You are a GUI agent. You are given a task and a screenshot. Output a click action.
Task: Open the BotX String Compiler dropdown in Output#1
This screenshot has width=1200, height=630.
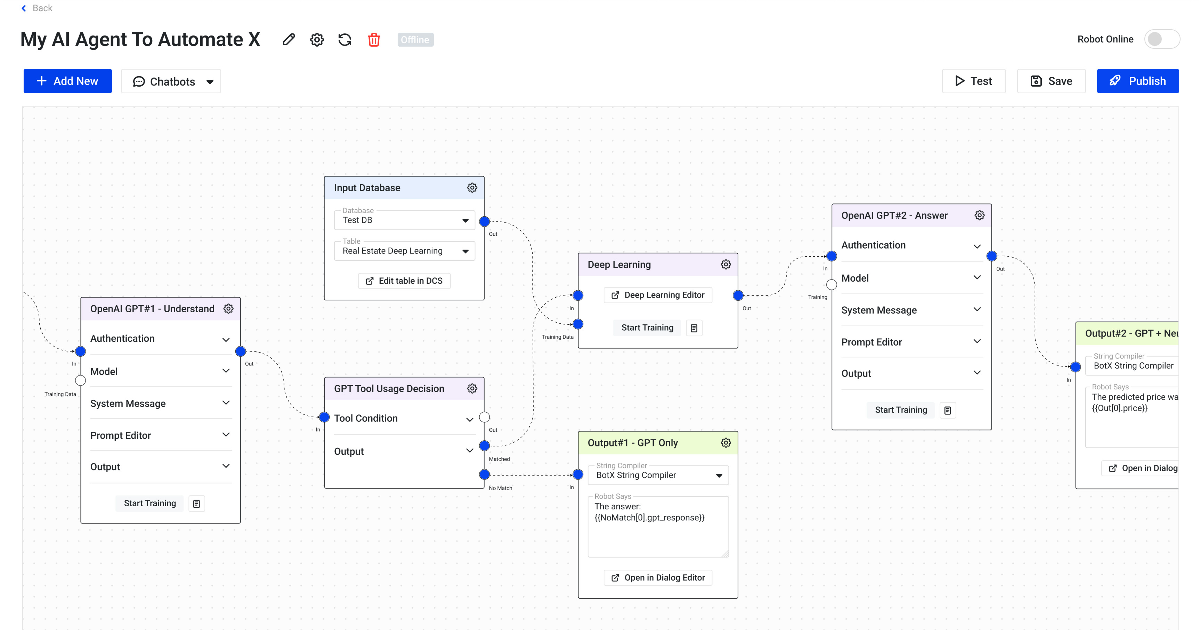tap(657, 474)
